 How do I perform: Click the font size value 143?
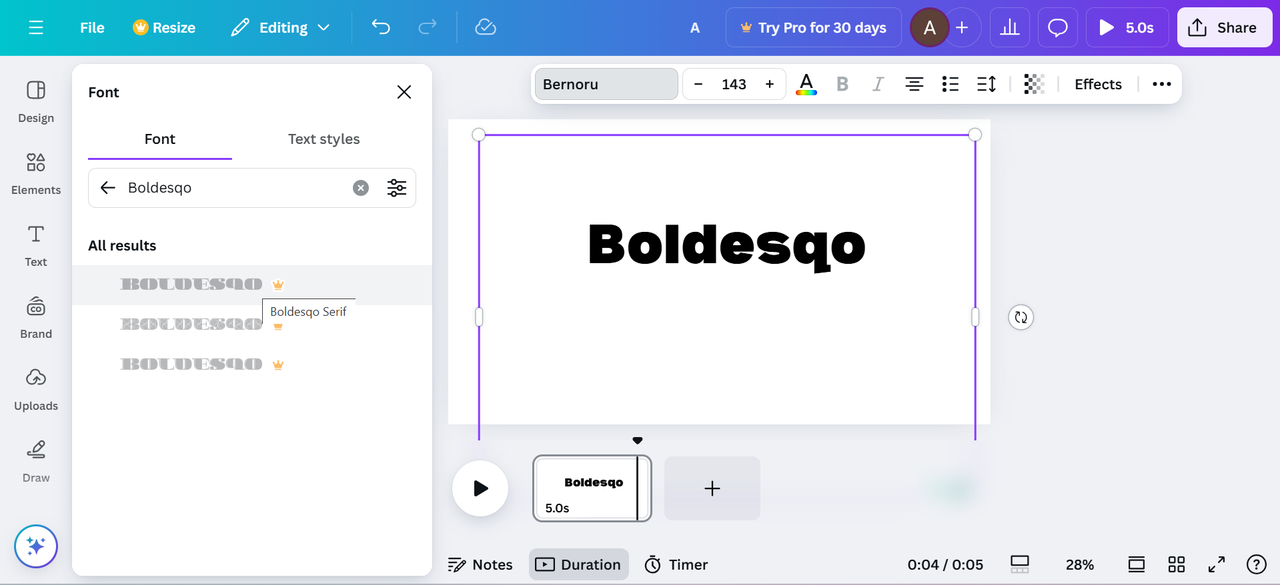[734, 84]
